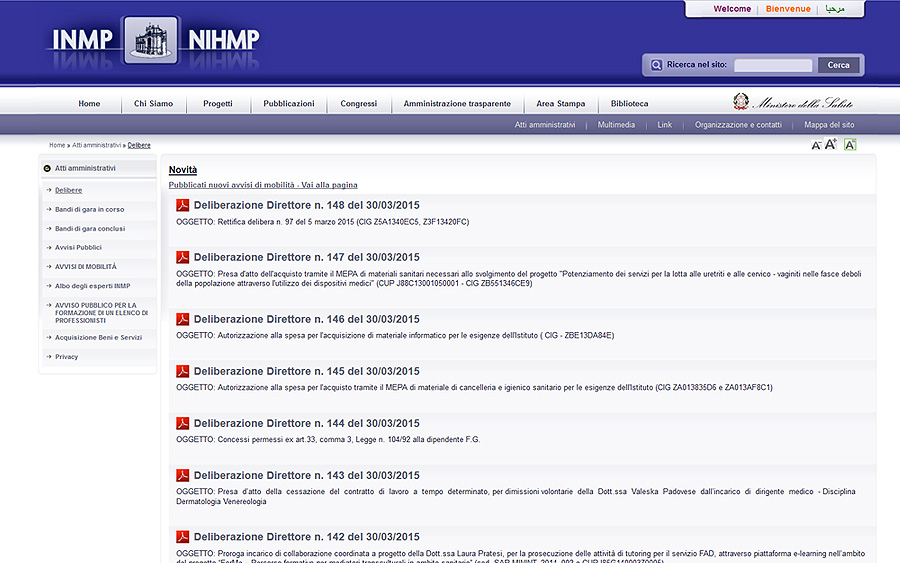Click Home in the breadcrumb
Screen dimensions: 900x563
point(57,145)
